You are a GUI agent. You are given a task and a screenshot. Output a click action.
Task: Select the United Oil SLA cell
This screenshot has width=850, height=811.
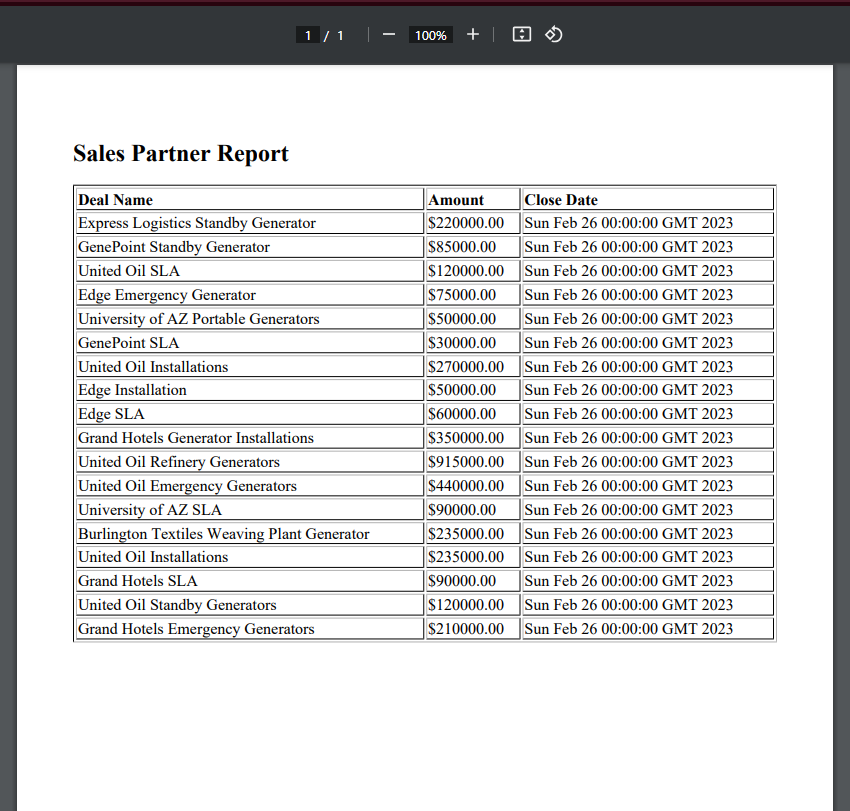(x=250, y=271)
